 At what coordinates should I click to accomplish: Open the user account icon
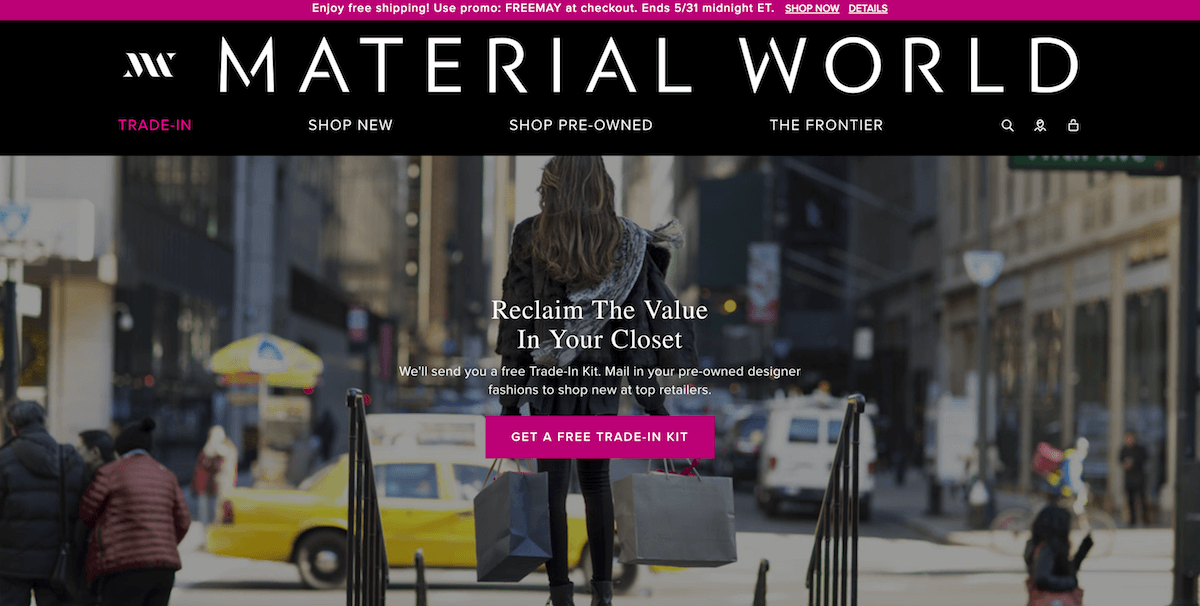[1040, 126]
